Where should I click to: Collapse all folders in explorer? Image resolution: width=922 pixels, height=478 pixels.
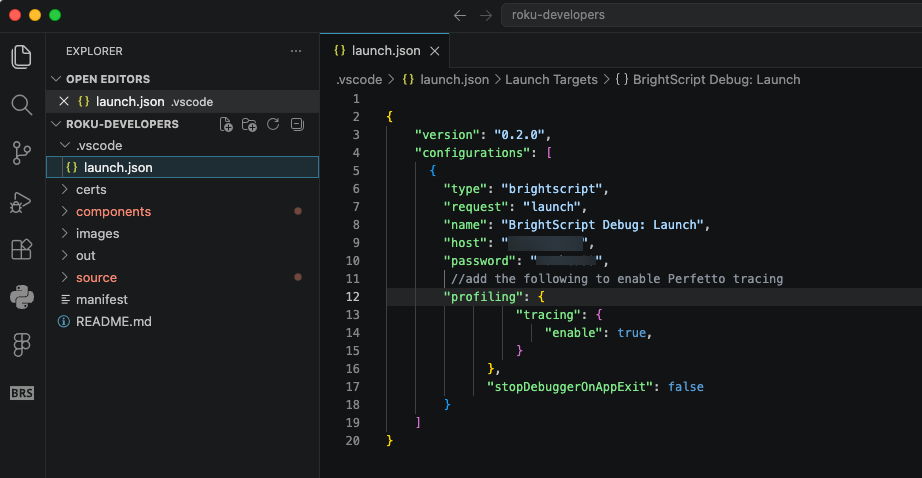[x=296, y=124]
